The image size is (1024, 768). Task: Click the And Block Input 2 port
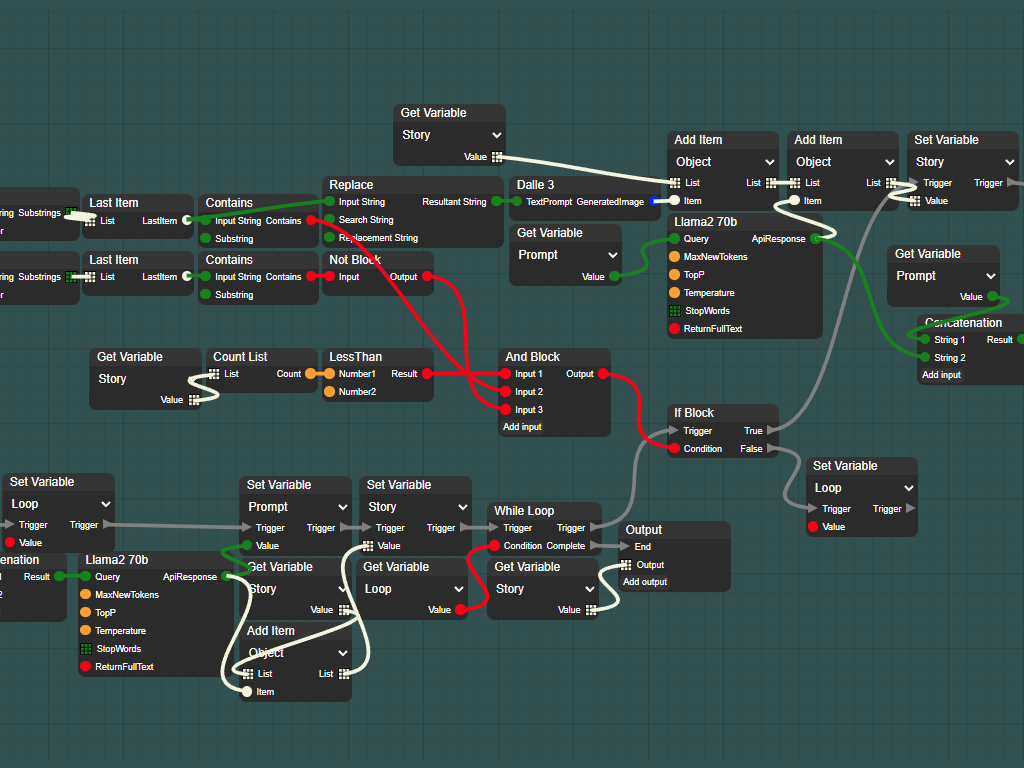[505, 392]
